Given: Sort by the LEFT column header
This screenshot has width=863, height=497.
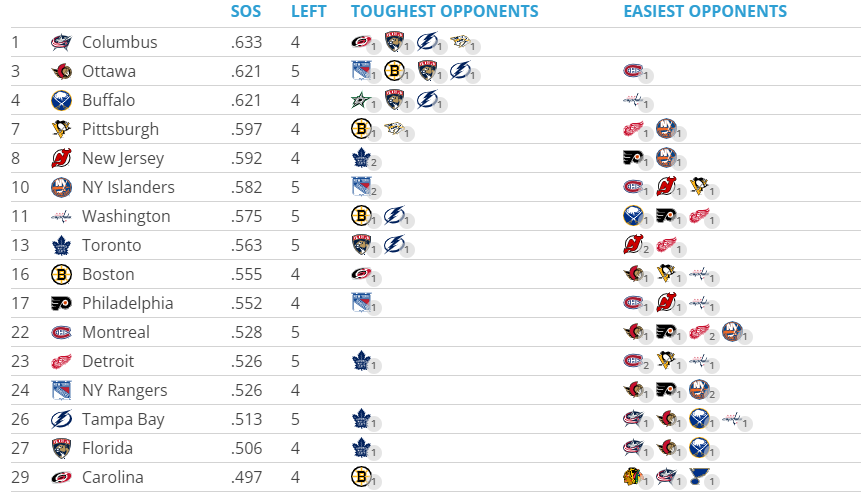Looking at the screenshot, I should (309, 12).
